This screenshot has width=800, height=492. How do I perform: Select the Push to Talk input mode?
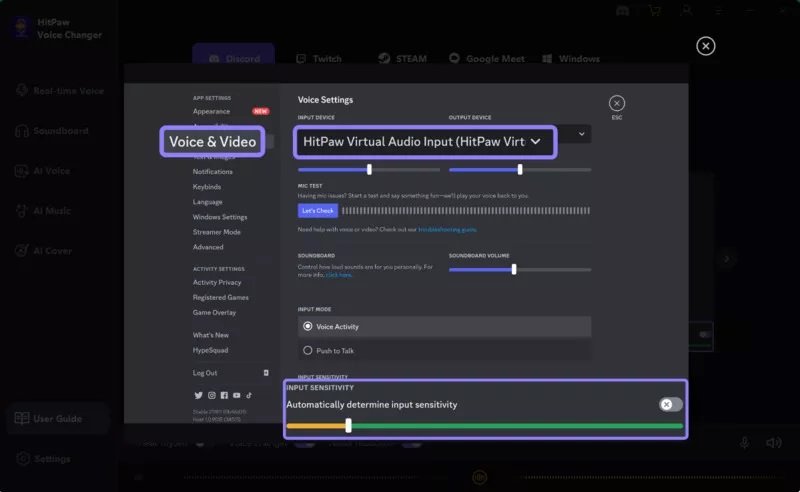pyautogui.click(x=444, y=351)
